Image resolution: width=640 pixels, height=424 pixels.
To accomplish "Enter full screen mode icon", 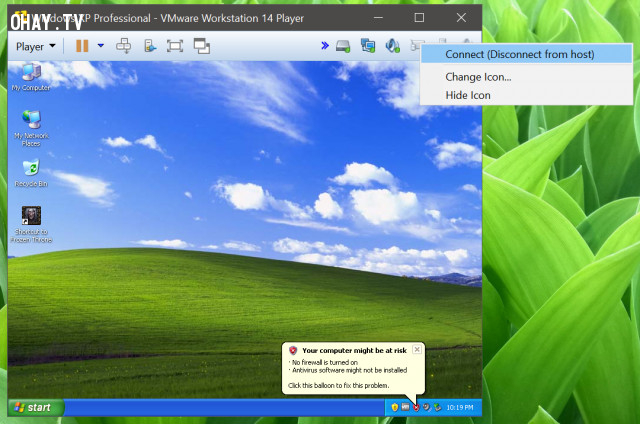I will (x=175, y=46).
